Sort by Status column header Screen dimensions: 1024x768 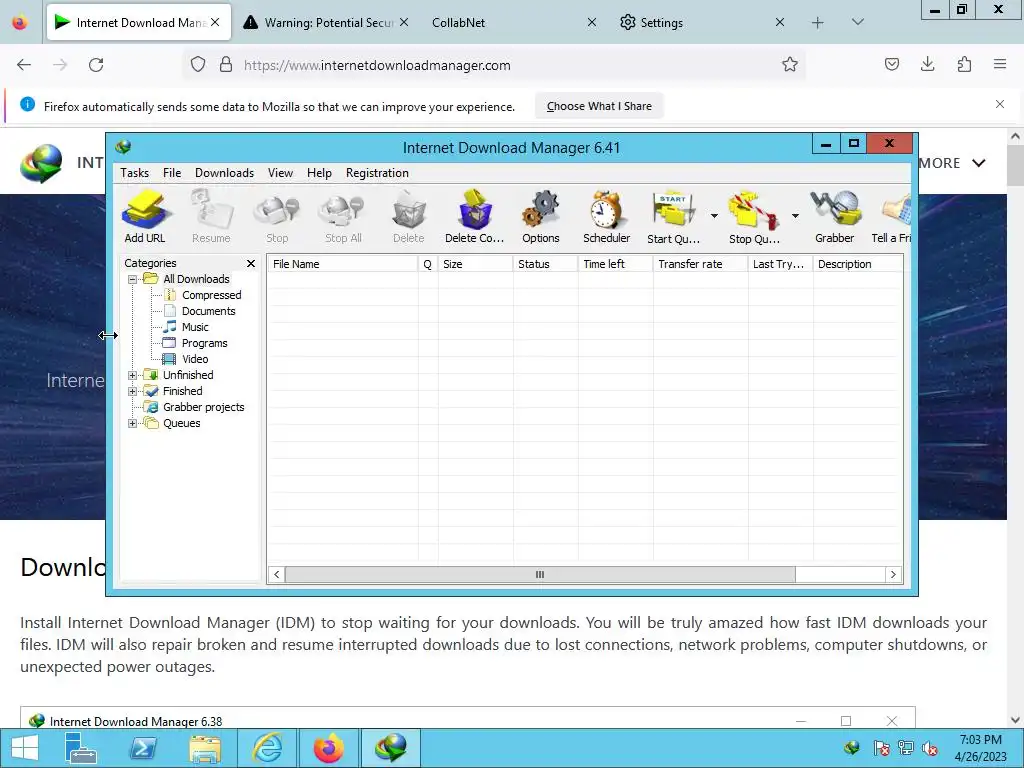pos(545,264)
